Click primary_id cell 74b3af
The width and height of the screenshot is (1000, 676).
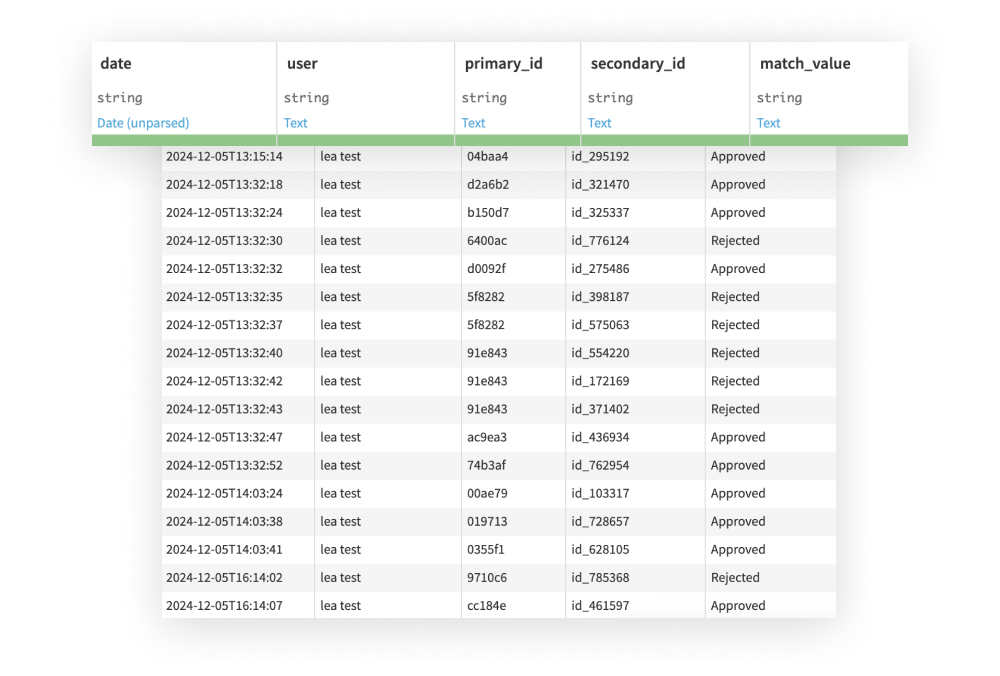[487, 466]
